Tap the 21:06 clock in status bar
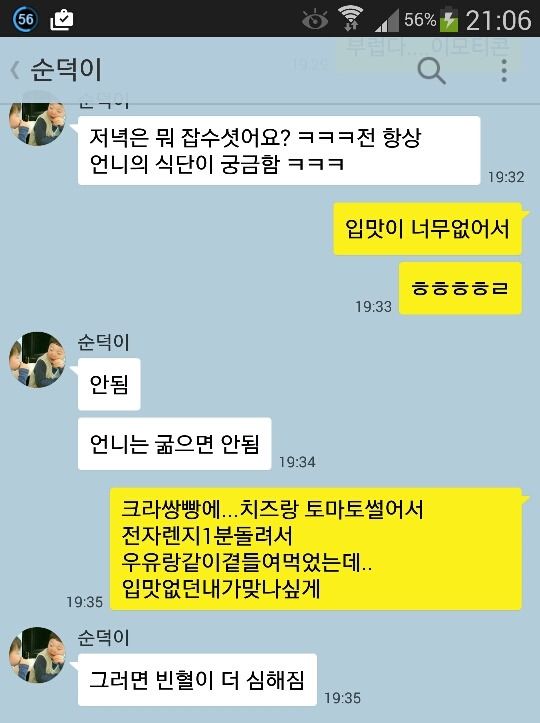This screenshot has height=723, width=540. [x=498, y=20]
